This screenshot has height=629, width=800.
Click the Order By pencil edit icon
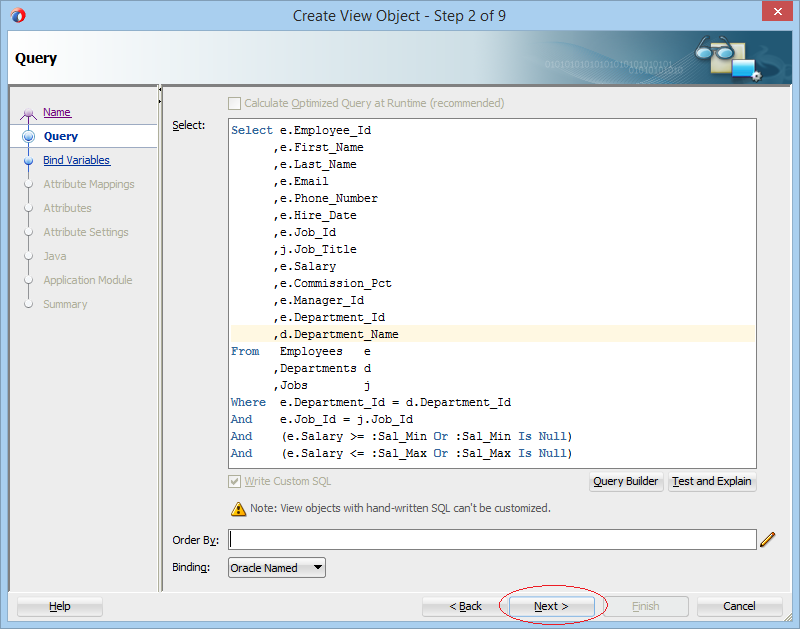[767, 539]
